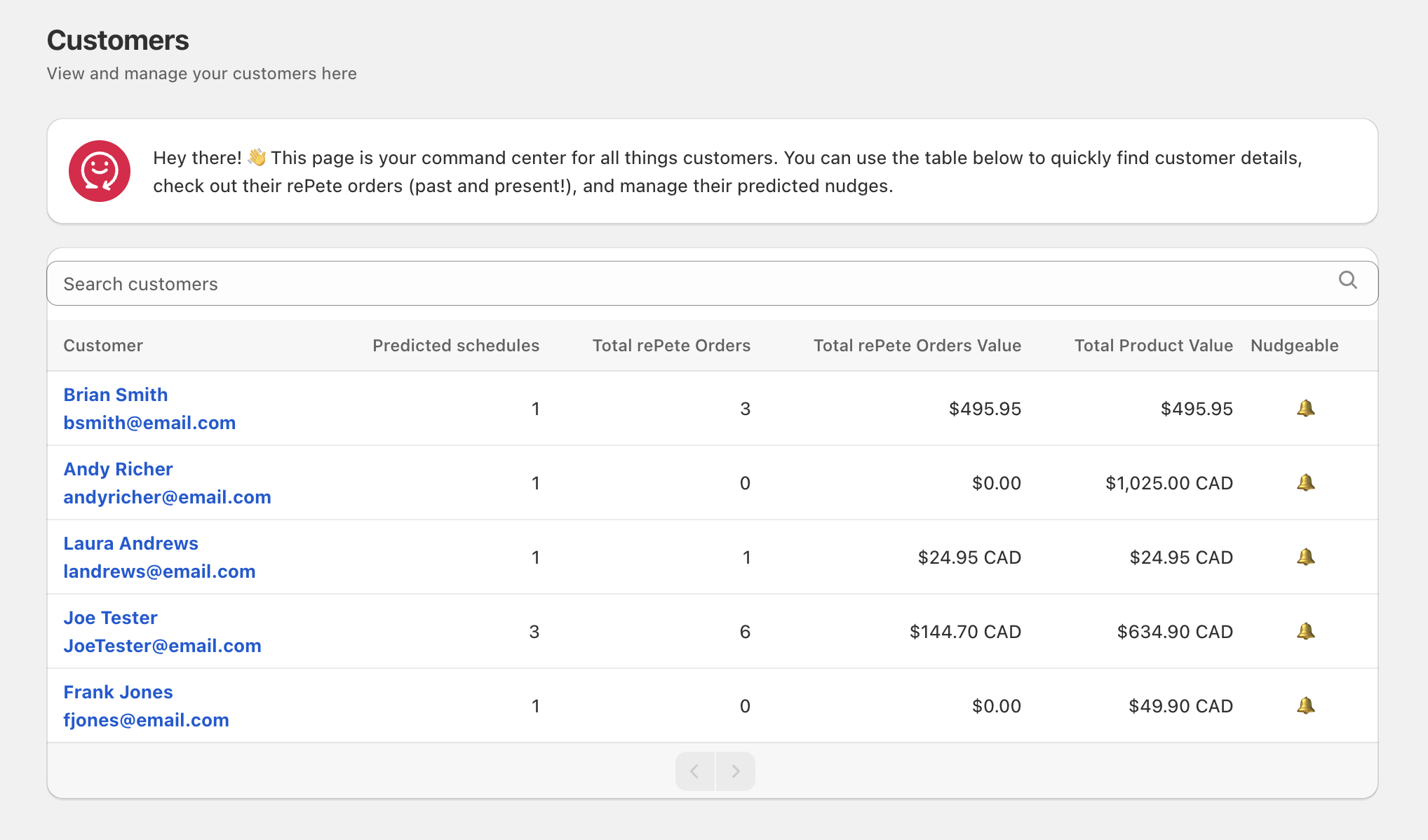
Task: Open bsmith@email.com link
Action: point(149,423)
